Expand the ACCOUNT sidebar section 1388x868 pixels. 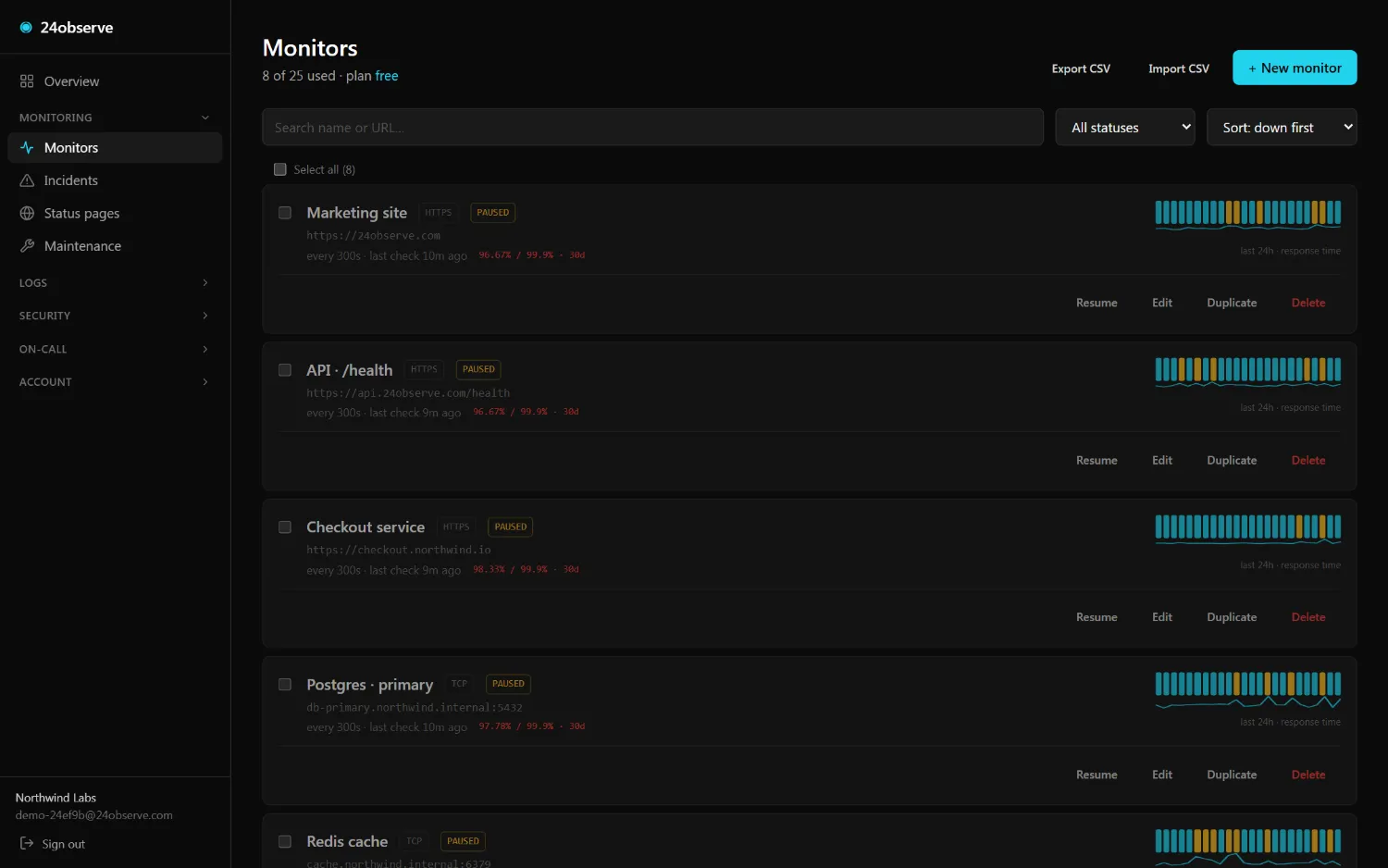[115, 382]
